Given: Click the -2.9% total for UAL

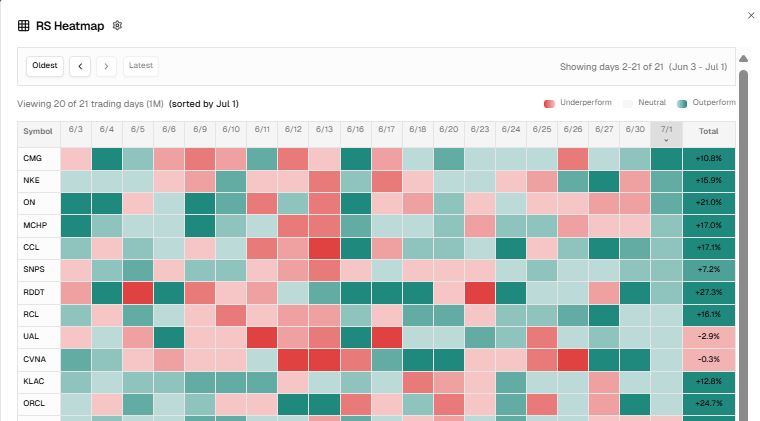Looking at the screenshot, I should (709, 336).
